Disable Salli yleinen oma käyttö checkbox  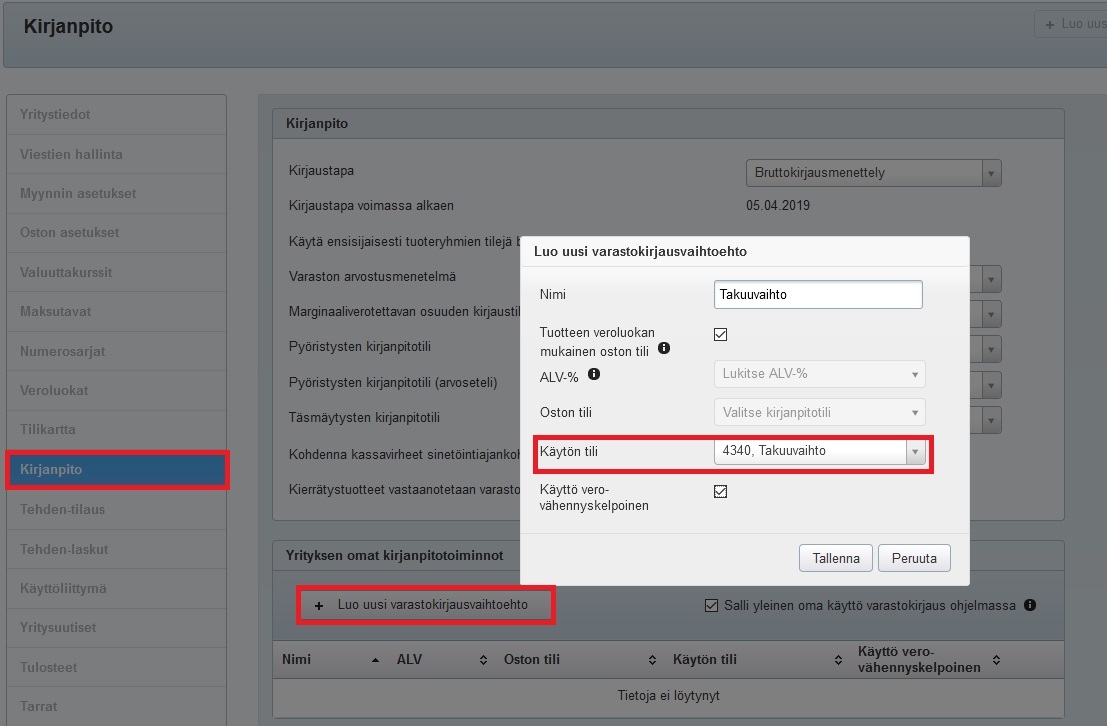point(712,605)
